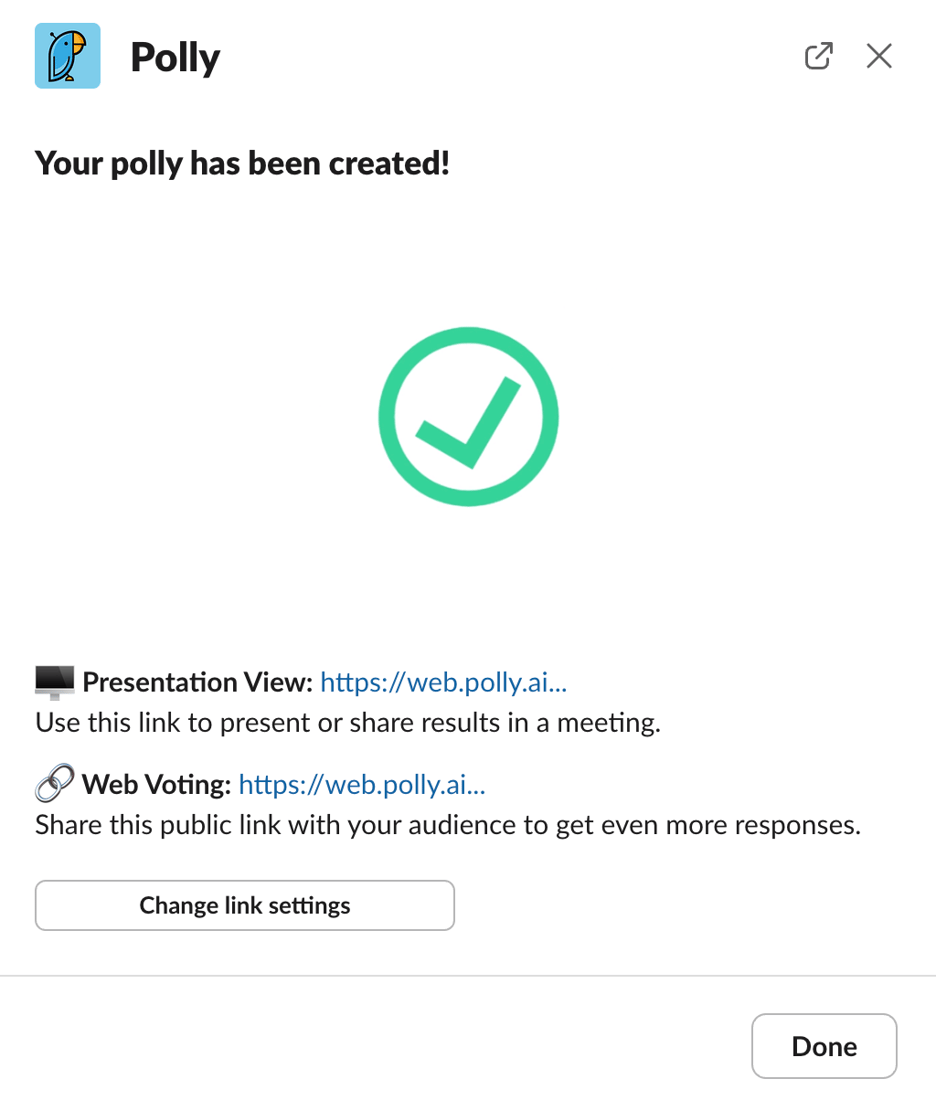This screenshot has height=1100, width=936.
Task: Open the dialog in a new window
Action: tap(818, 56)
